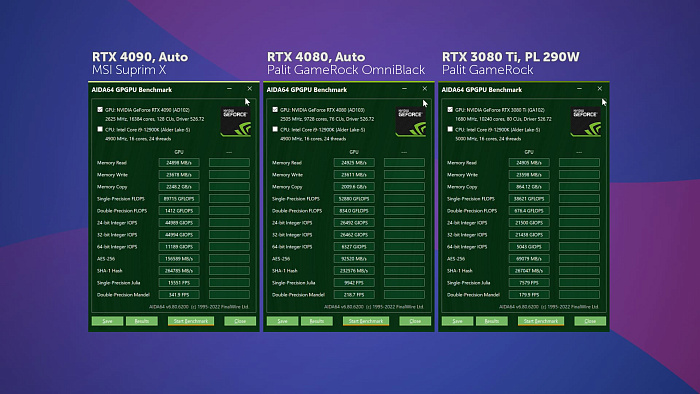Start Benchmark in the RTX 3080 Ti window
Image resolution: width=700 pixels, height=394 pixels.
click(x=541, y=321)
